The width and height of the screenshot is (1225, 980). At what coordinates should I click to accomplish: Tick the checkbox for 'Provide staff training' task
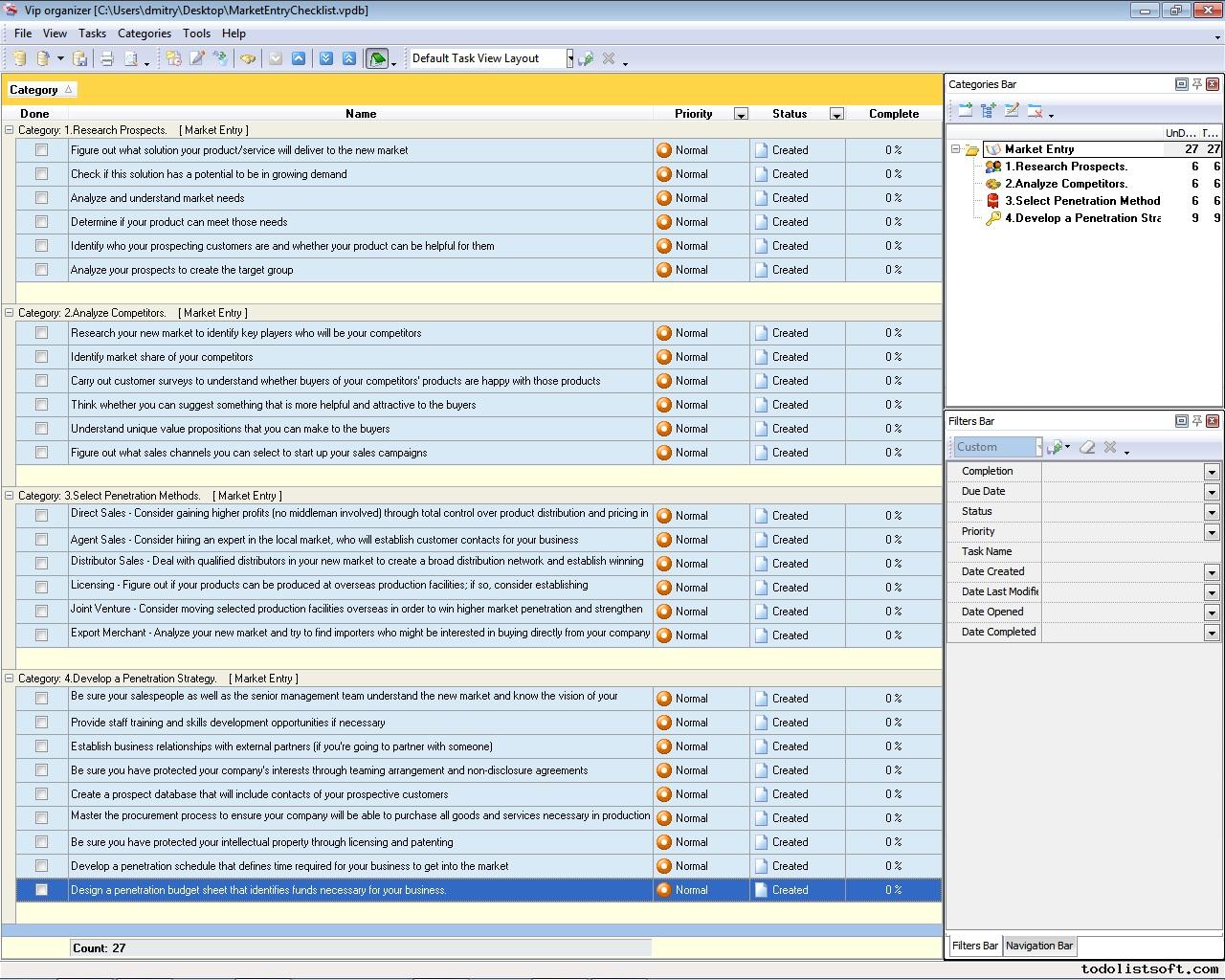(41, 723)
